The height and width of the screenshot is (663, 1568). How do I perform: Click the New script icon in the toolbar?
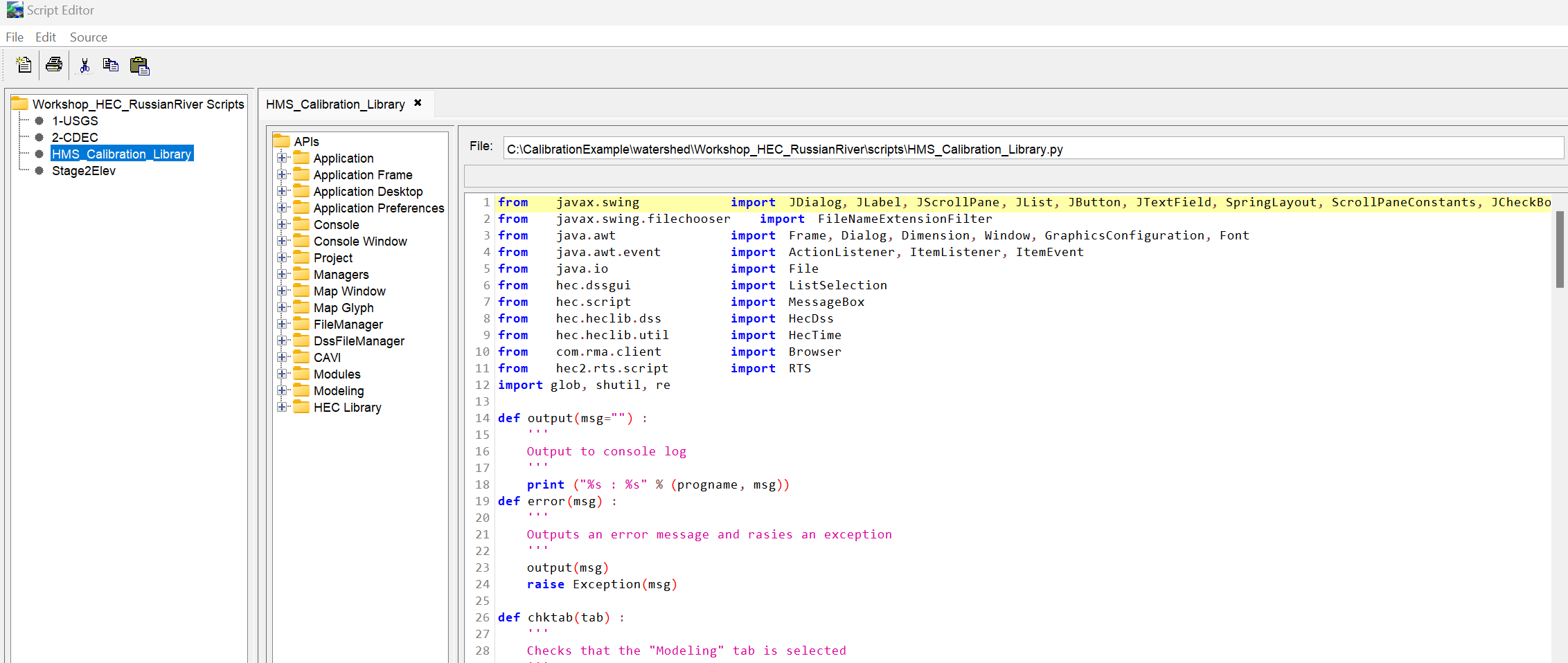click(x=23, y=64)
